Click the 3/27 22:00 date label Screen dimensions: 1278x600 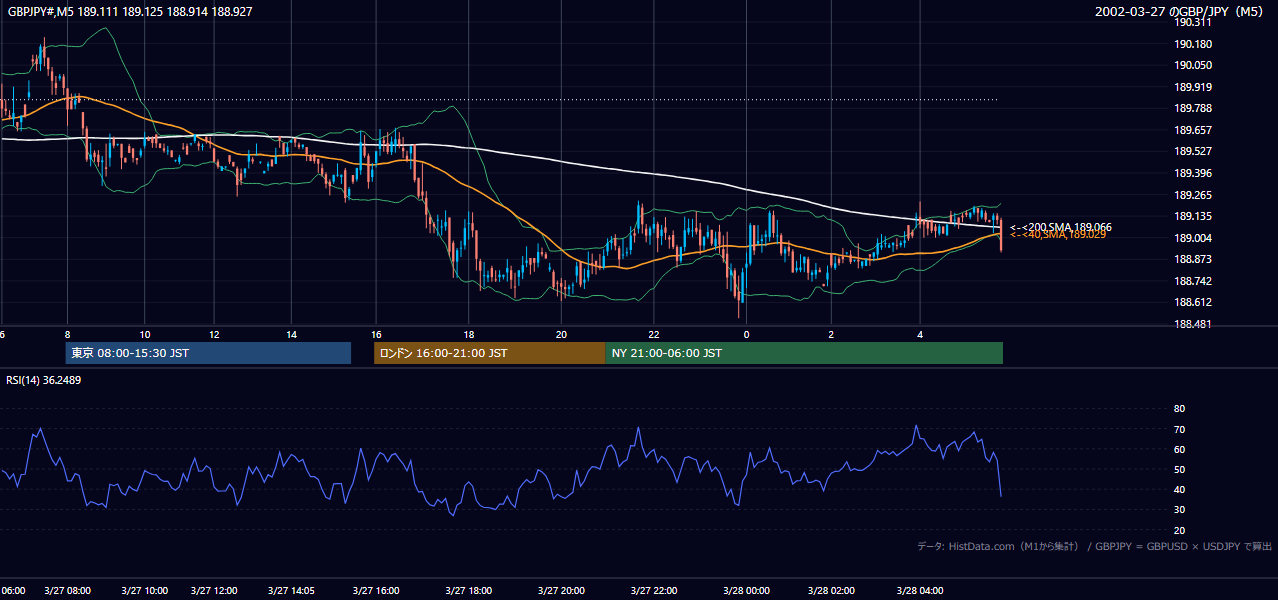coord(653,590)
